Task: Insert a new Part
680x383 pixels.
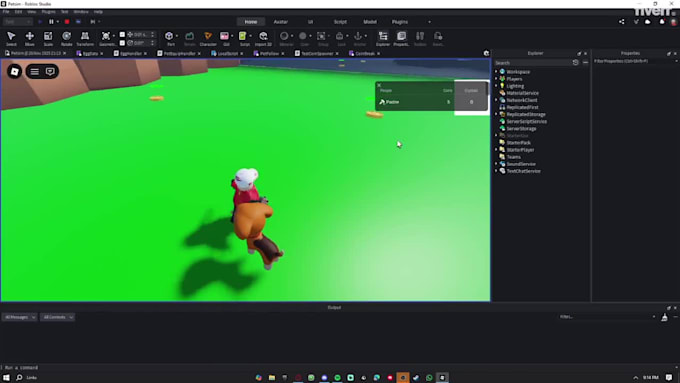Action: (x=169, y=38)
